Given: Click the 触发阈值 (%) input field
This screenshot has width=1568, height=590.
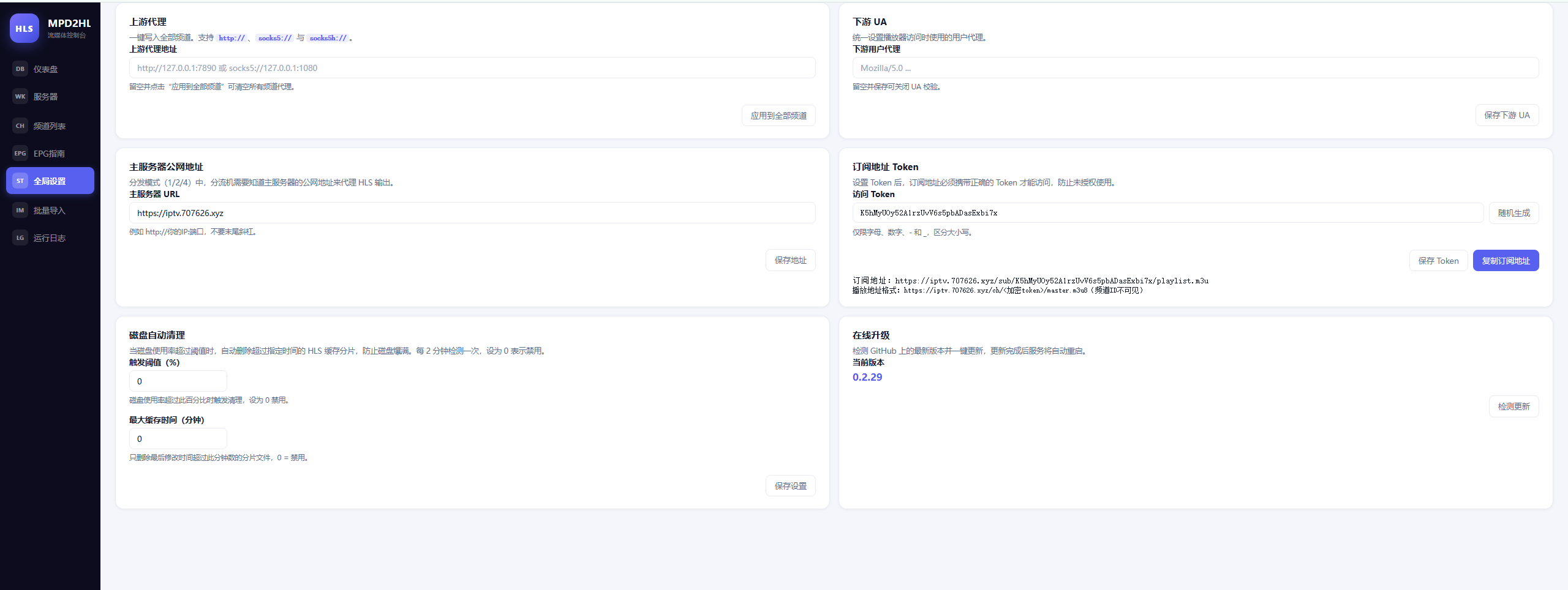Looking at the screenshot, I should click(x=178, y=381).
